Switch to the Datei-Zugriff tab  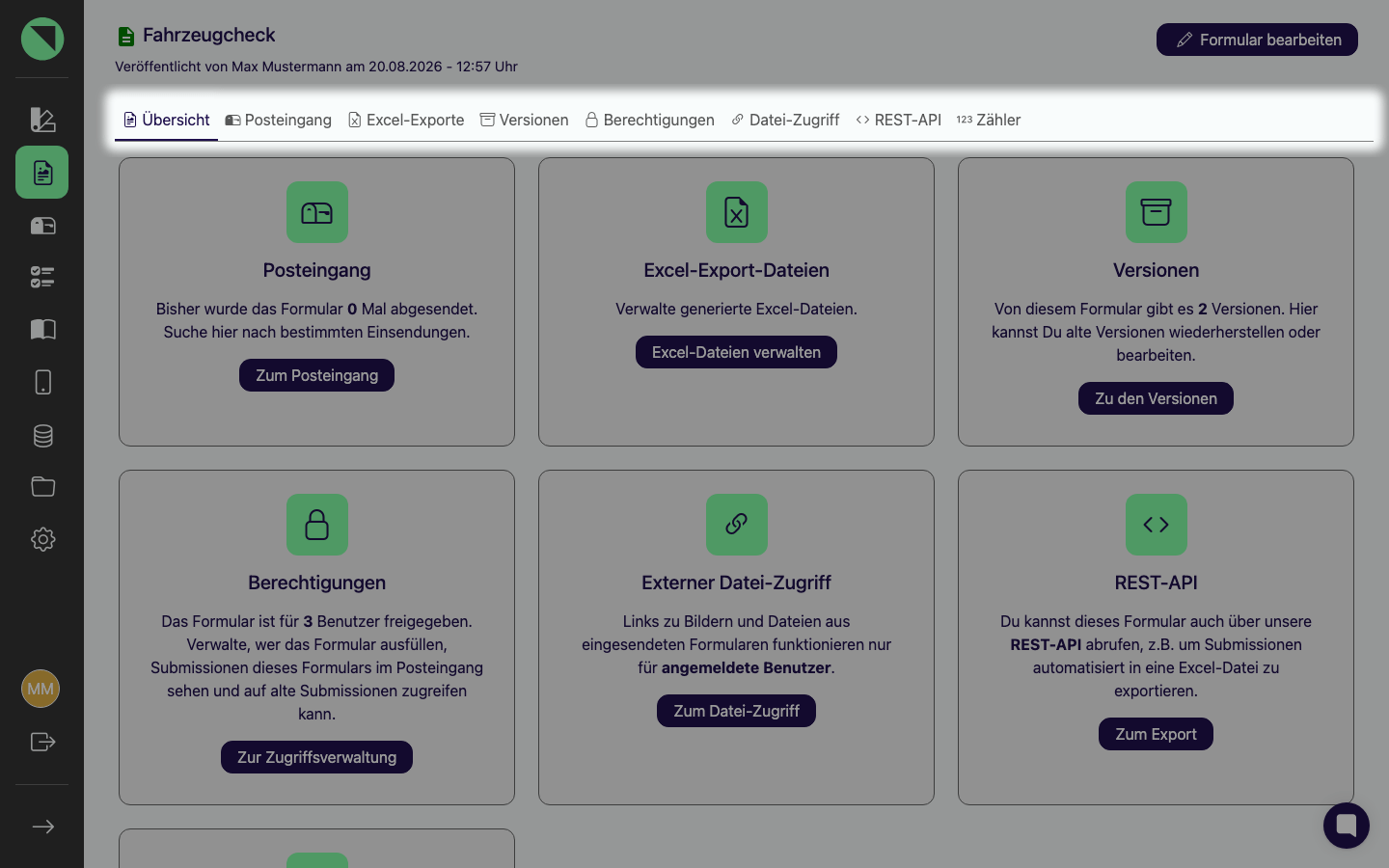tap(785, 120)
